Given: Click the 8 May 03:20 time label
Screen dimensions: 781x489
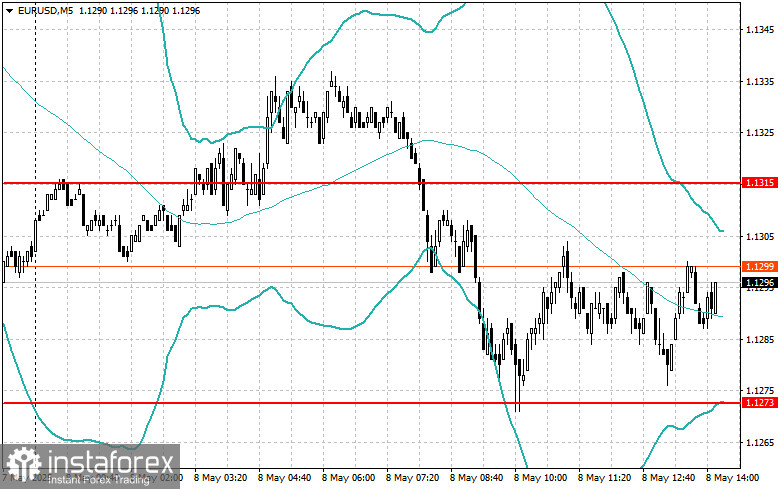Looking at the screenshot, I should [220, 478].
